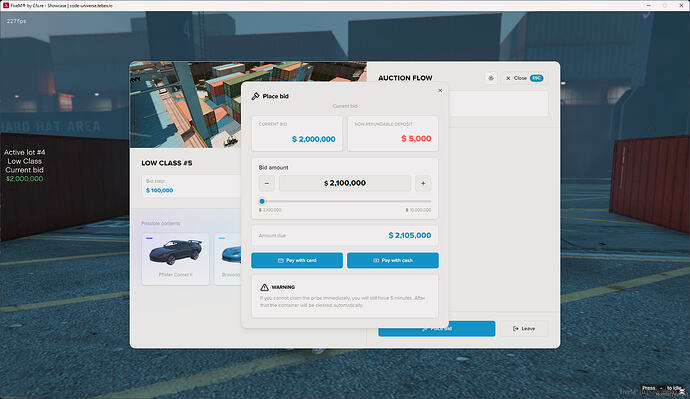The image size is (690, 399).
Task: Close the Place bid dialog with X
Action: pos(440,91)
